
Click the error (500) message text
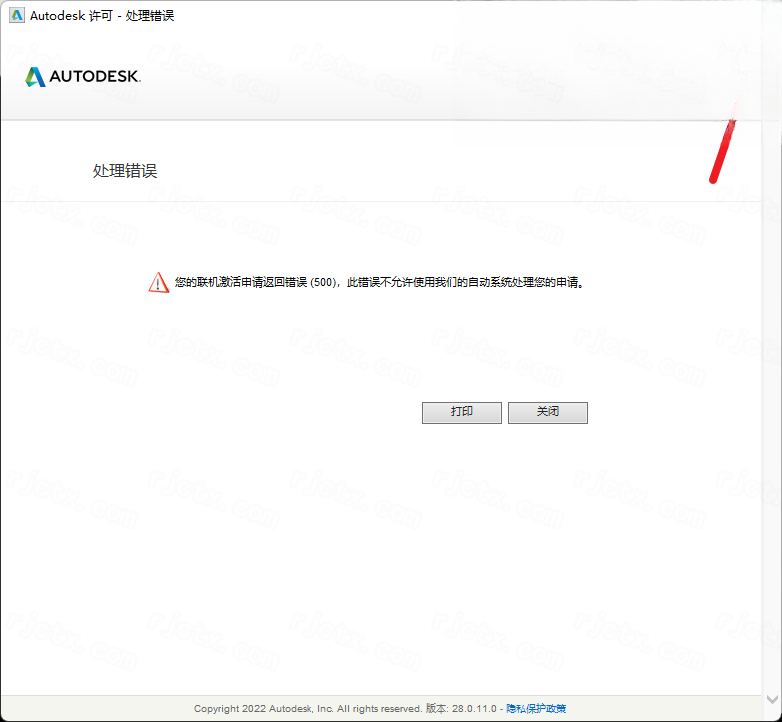(x=379, y=282)
